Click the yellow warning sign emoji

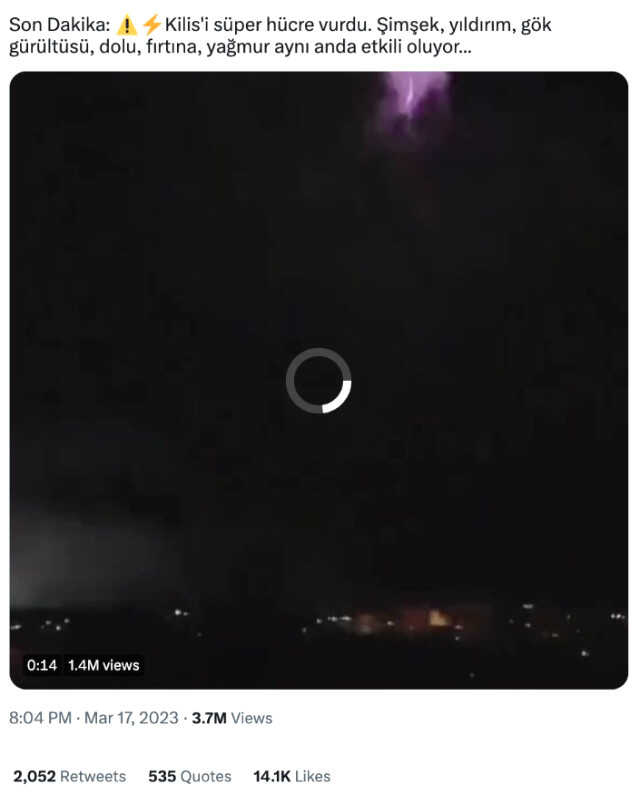pos(127,25)
